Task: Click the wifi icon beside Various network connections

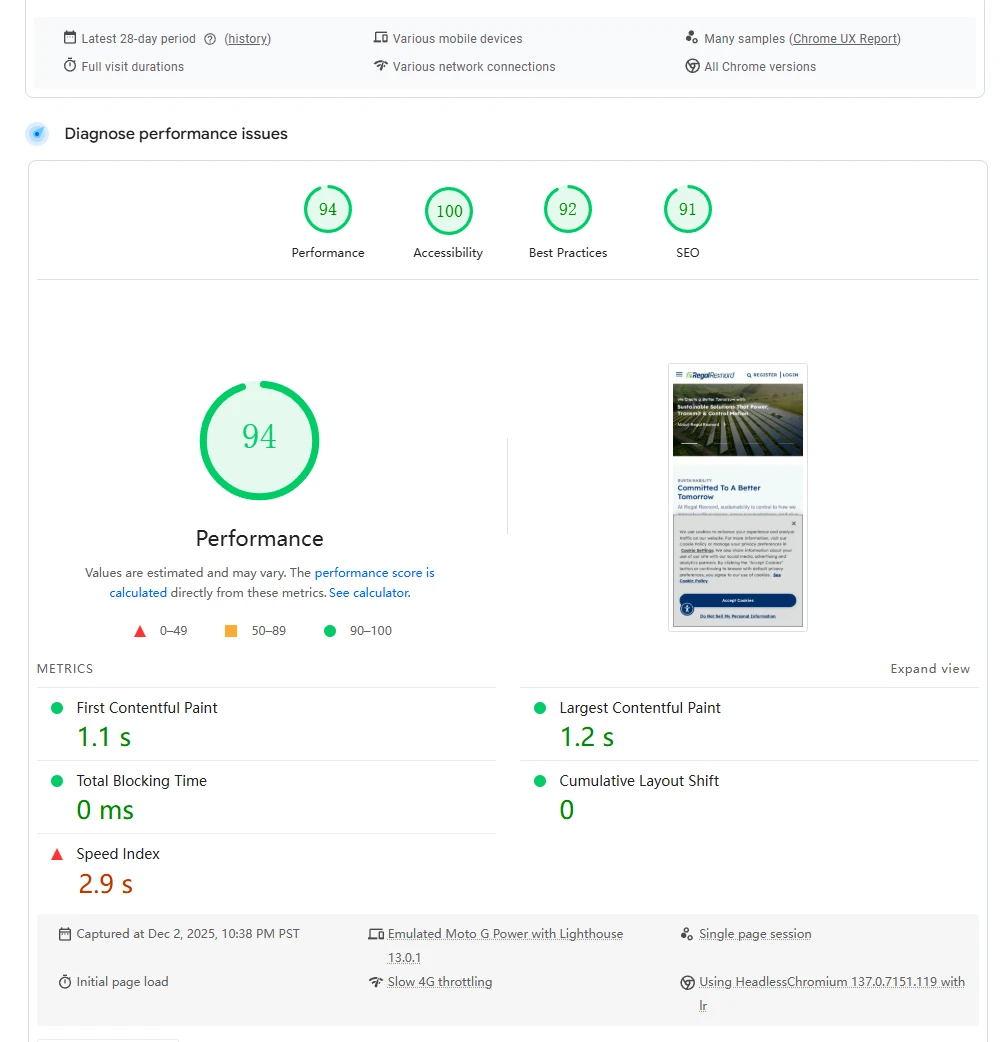Action: tap(380, 65)
